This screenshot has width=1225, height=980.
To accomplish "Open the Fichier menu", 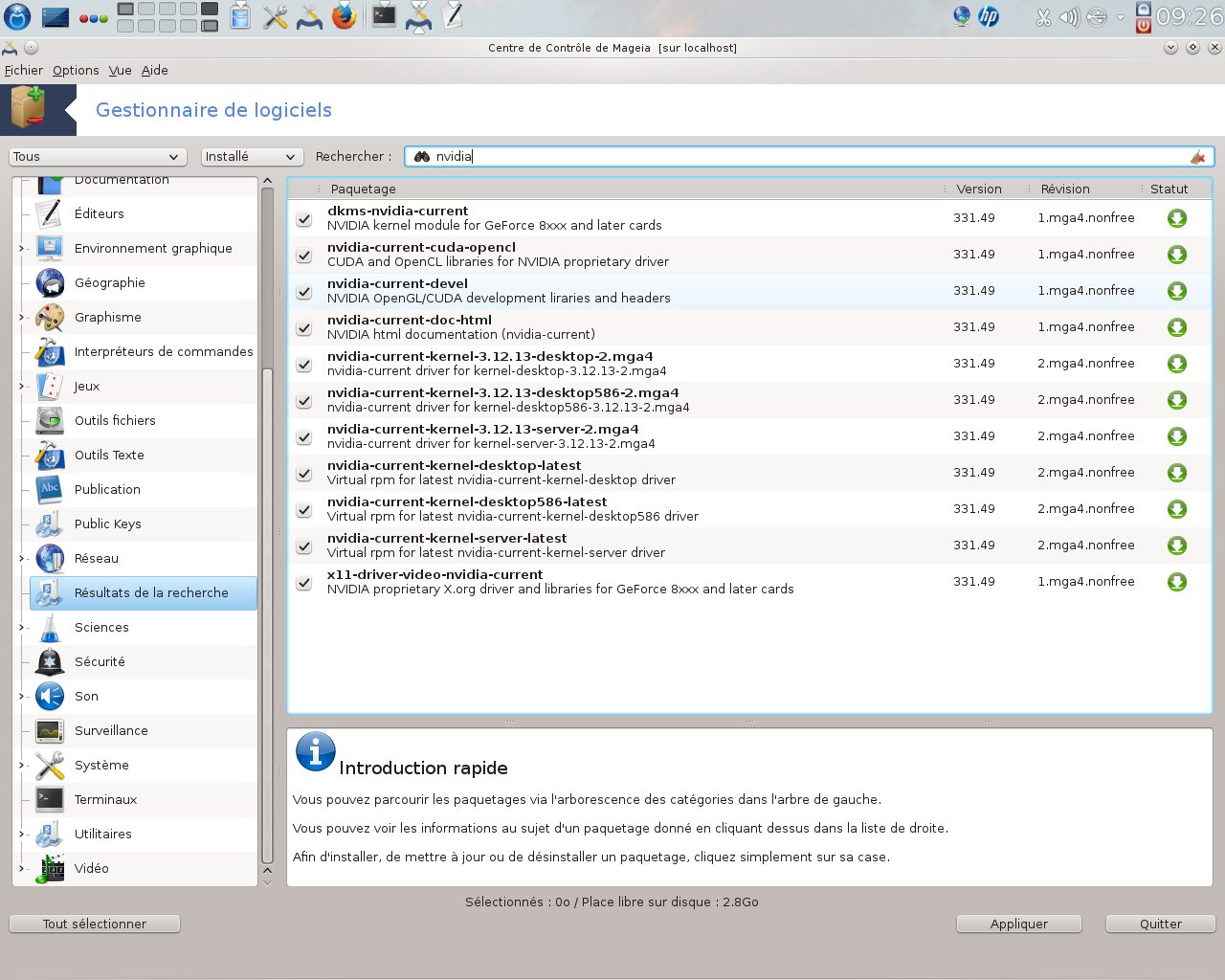I will pos(24,70).
